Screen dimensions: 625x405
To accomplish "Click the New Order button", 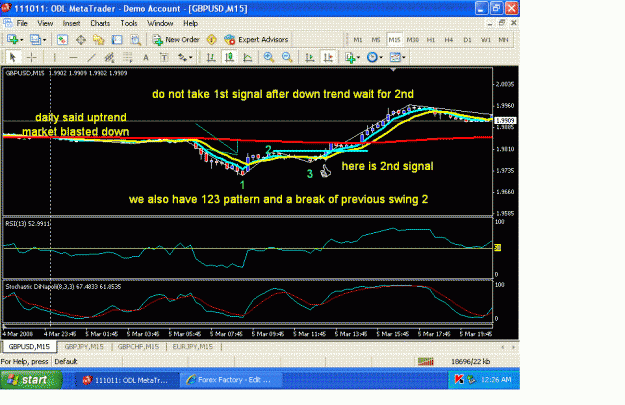I will coord(176,39).
